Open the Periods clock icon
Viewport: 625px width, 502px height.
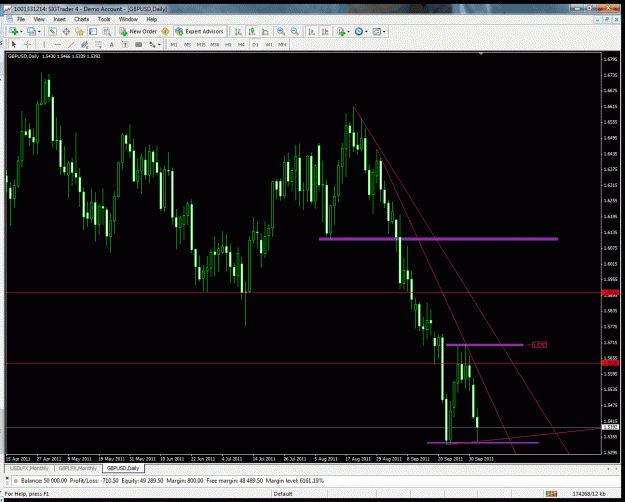359,31
